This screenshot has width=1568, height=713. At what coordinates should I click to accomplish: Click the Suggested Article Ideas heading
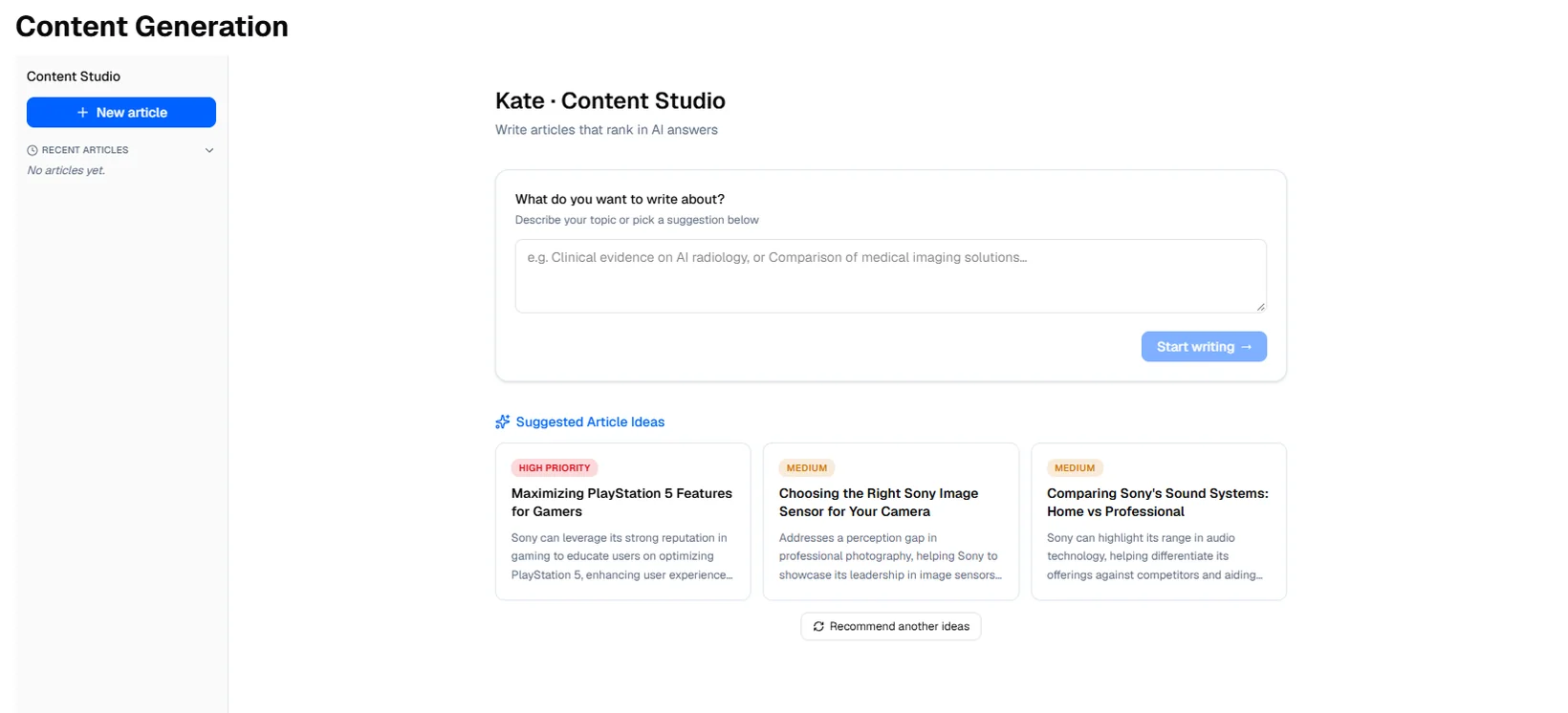pyautogui.click(x=590, y=421)
